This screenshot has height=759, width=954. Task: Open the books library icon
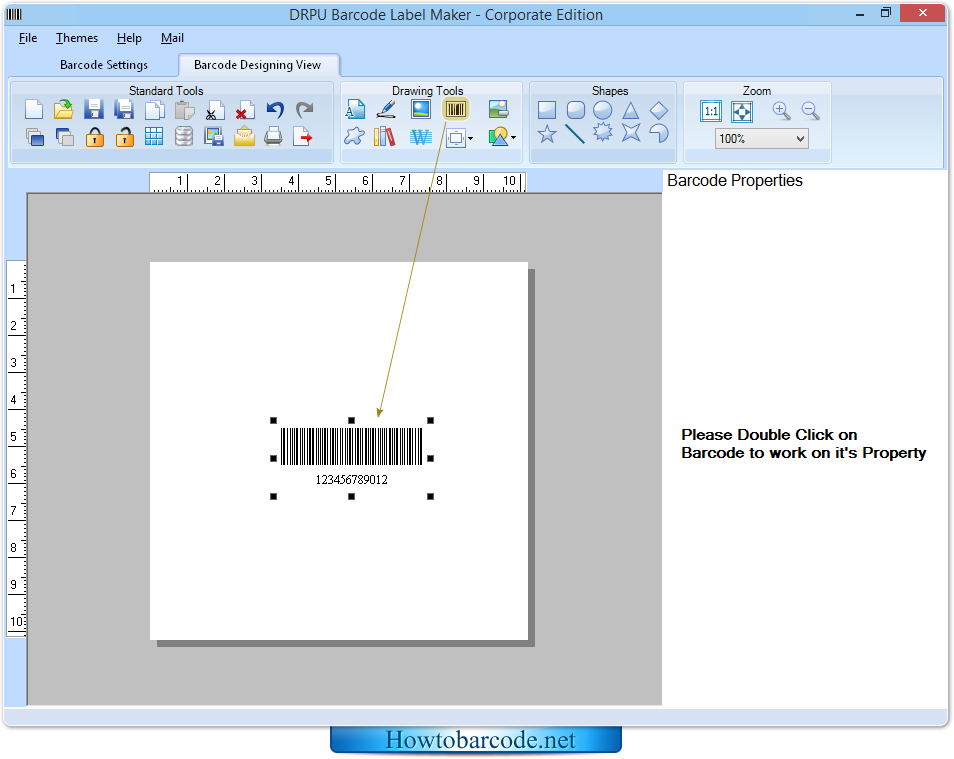pyautogui.click(x=385, y=136)
